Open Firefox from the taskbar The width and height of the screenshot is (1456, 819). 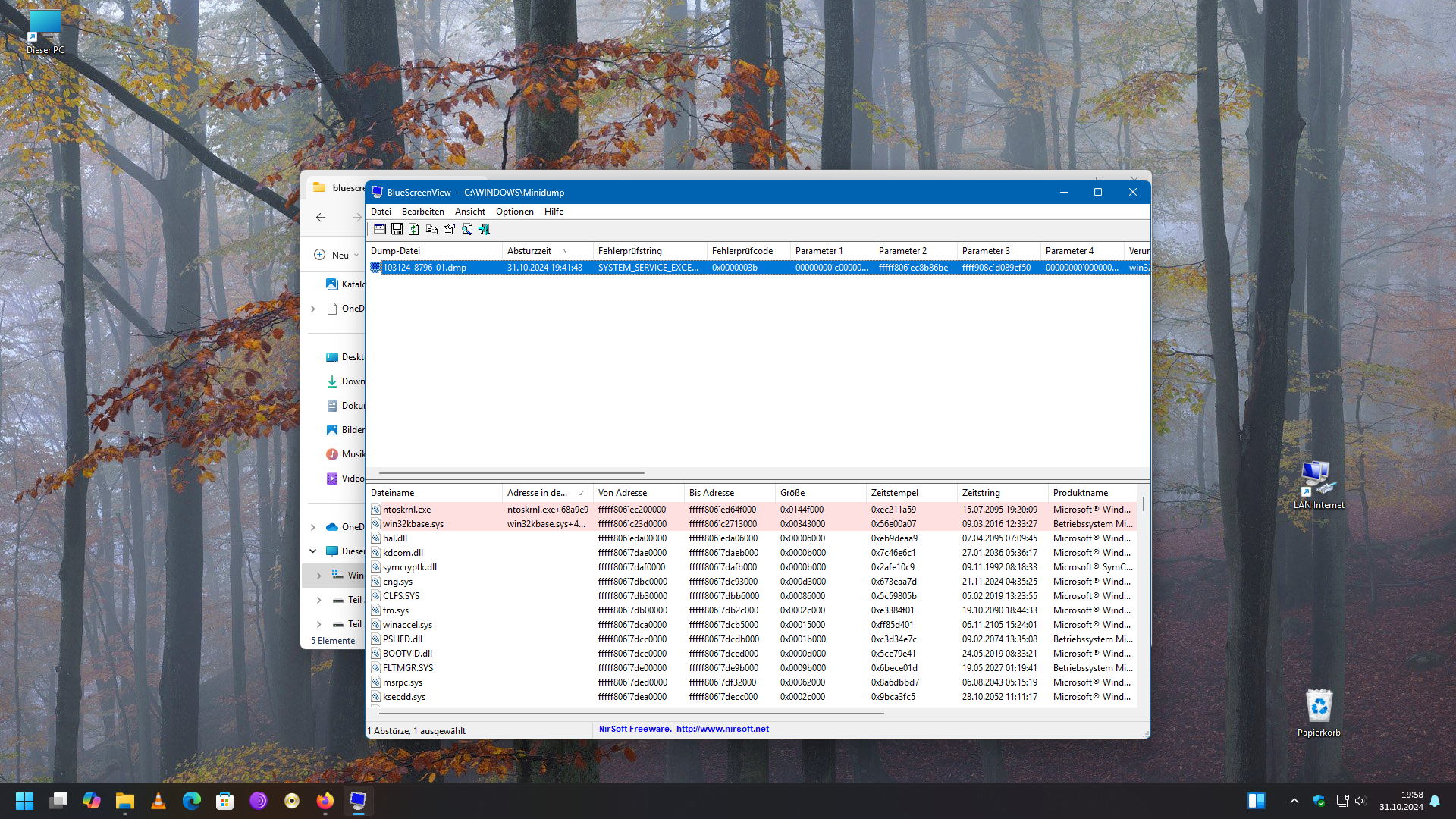coord(325,801)
